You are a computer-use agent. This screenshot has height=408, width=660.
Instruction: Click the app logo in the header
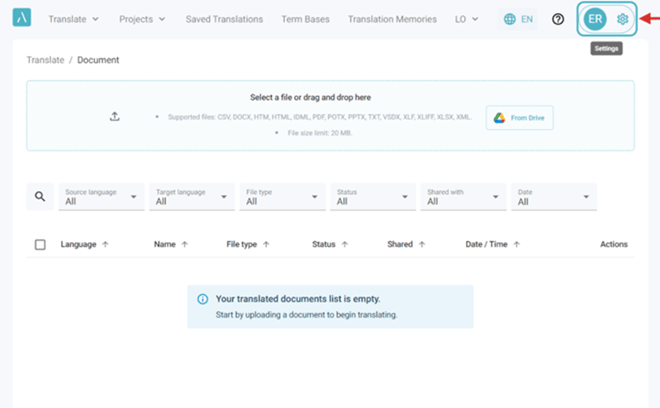click(x=21, y=18)
